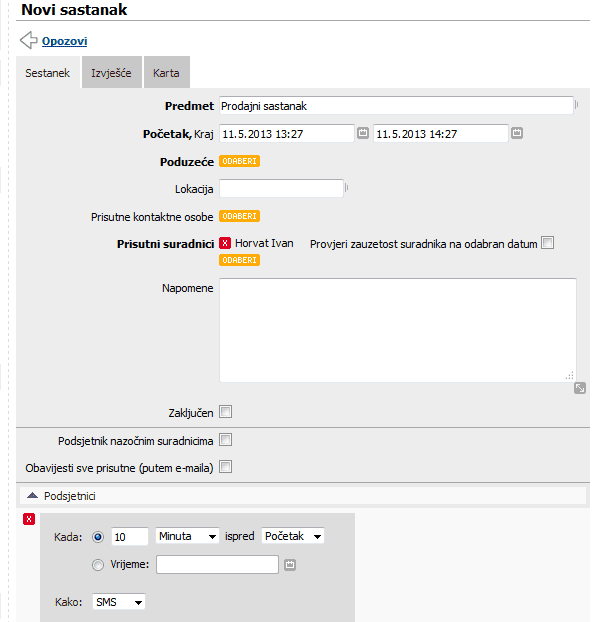Open the calendar icon next to Vrijeme
599x622 pixels.
coord(290,564)
